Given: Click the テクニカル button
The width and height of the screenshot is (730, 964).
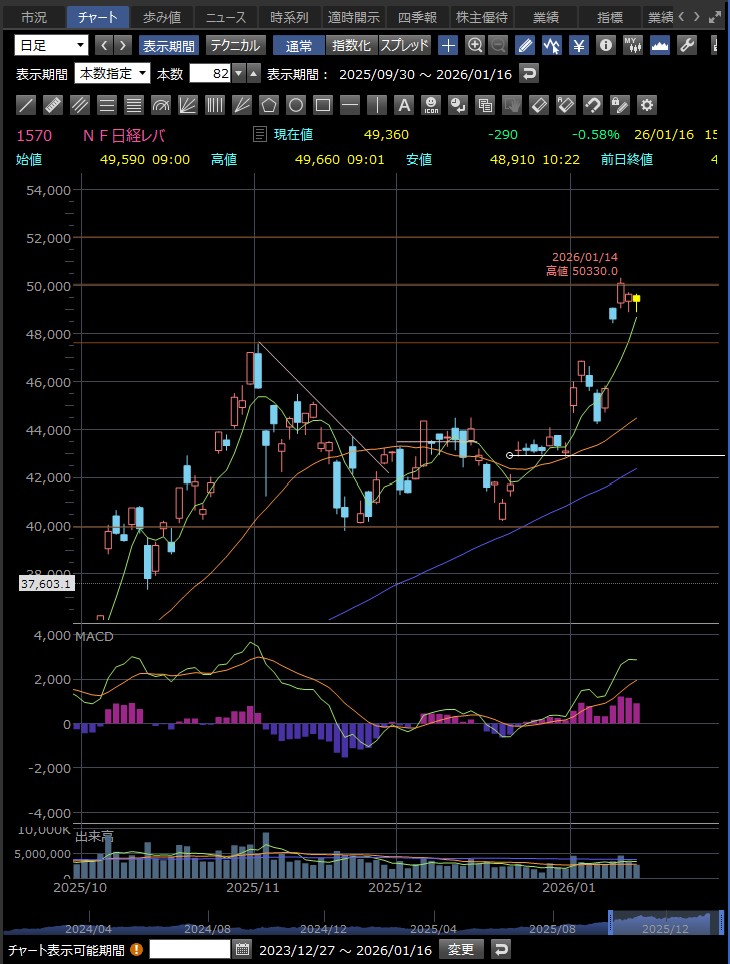Looking at the screenshot, I should 235,45.
